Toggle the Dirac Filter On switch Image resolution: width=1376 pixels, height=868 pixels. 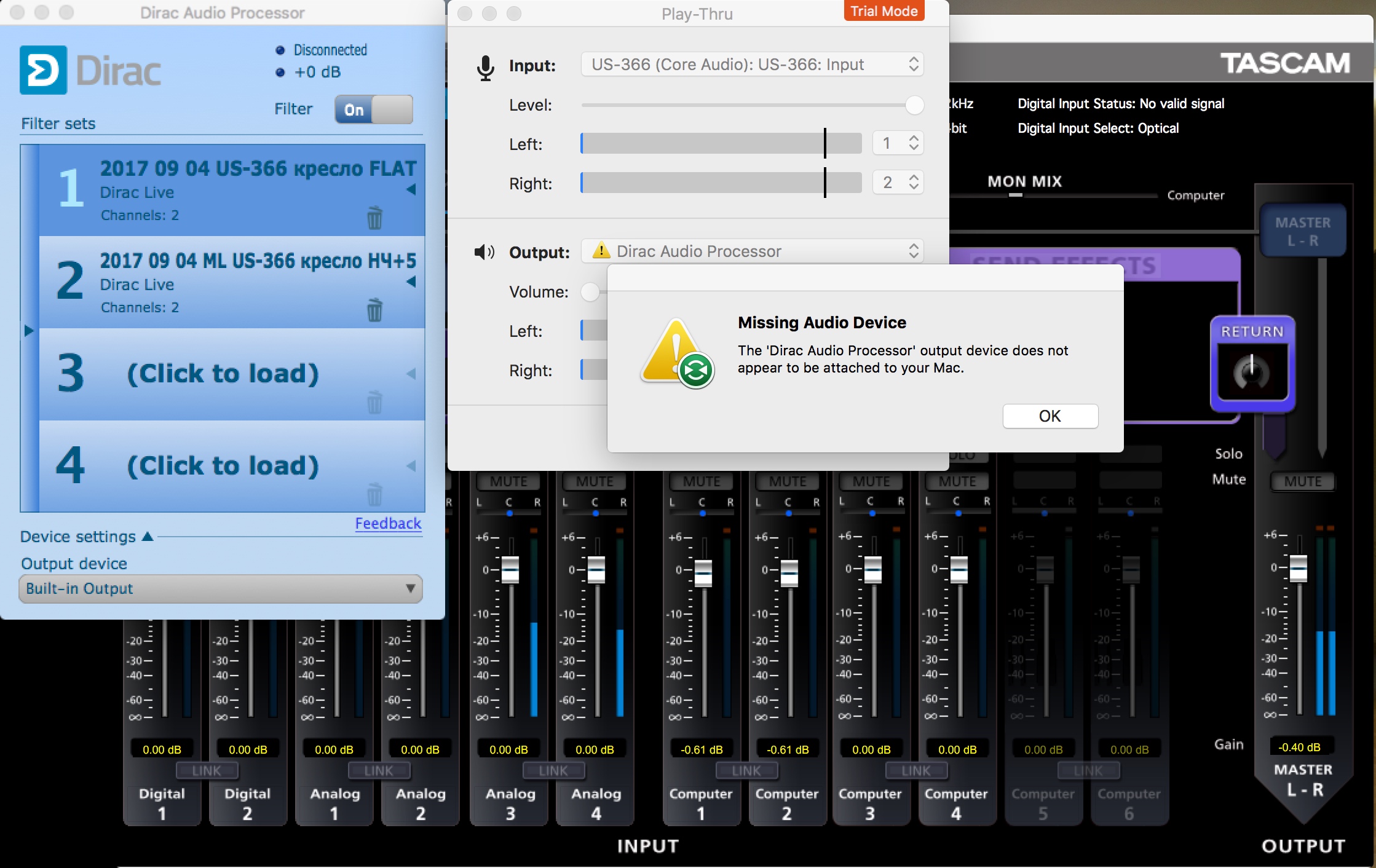(373, 110)
